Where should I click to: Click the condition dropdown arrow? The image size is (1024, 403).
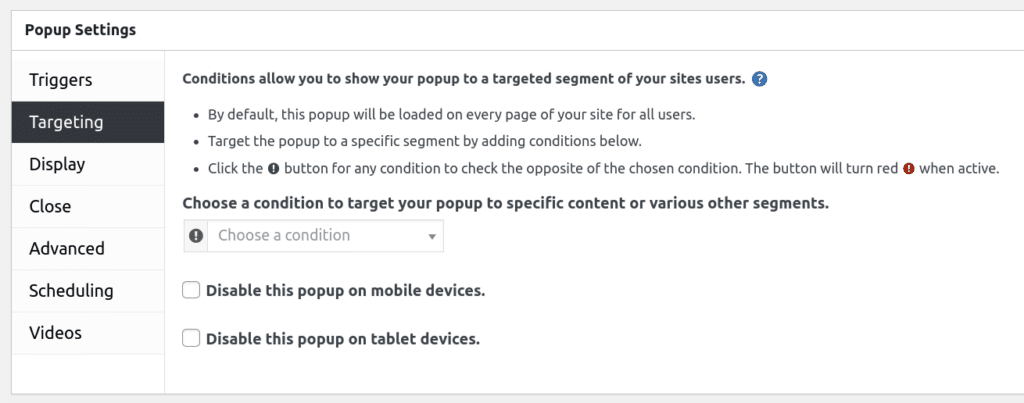pyautogui.click(x=432, y=236)
